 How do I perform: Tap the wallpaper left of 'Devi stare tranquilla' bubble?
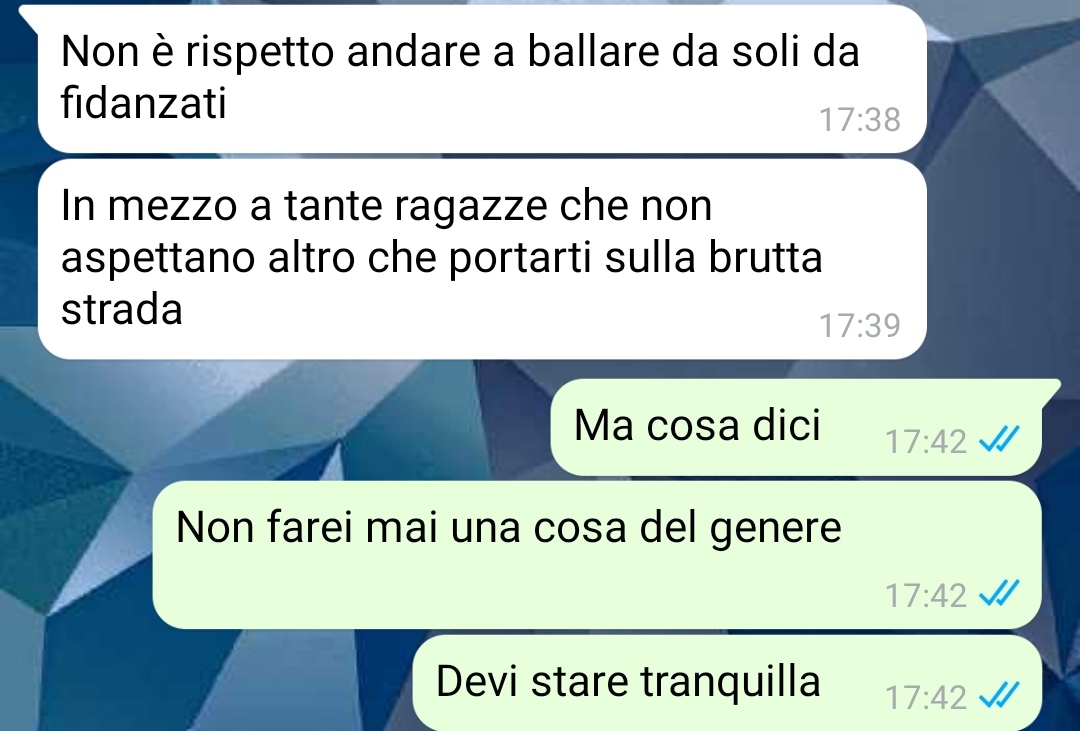pyautogui.click(x=207, y=682)
